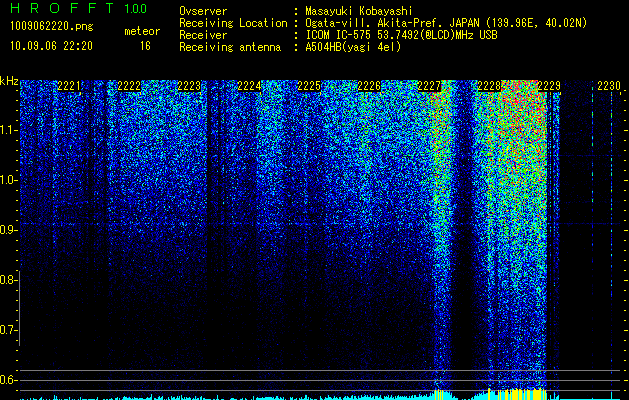Click the 2229 time marker
The image size is (629, 400).
(x=549, y=86)
